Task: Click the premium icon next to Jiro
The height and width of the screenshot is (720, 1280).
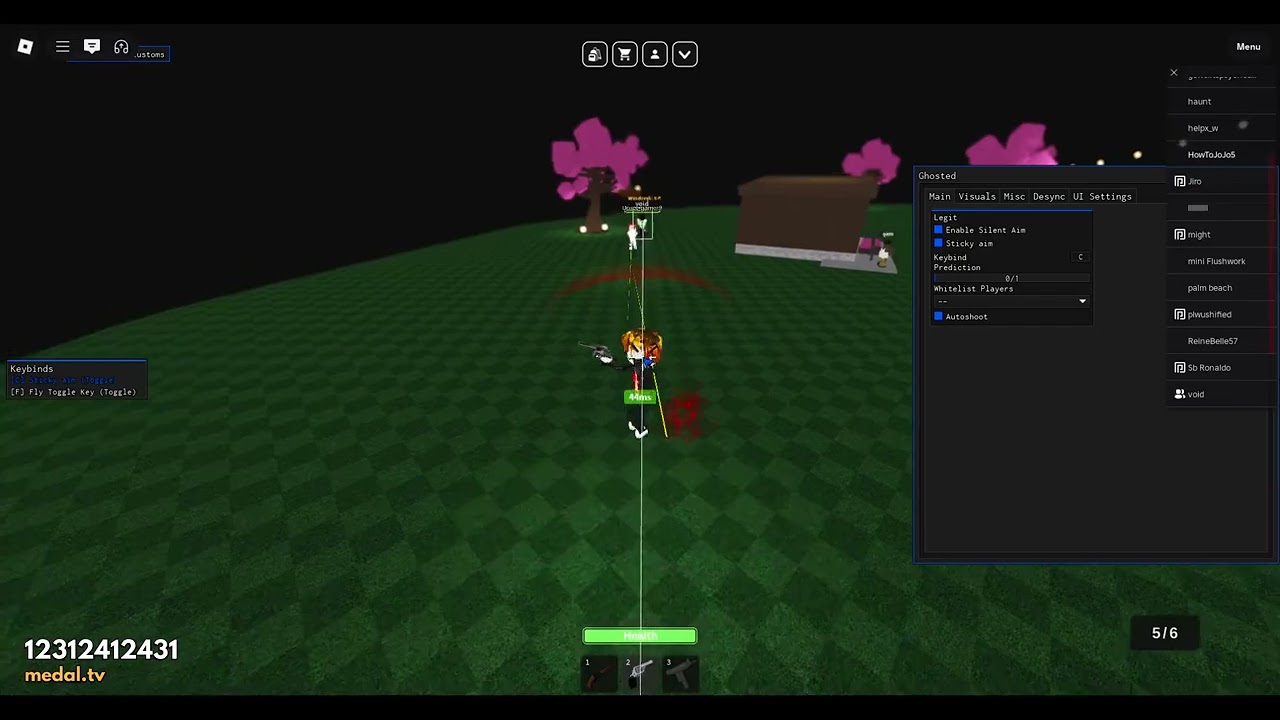Action: tap(1180, 181)
